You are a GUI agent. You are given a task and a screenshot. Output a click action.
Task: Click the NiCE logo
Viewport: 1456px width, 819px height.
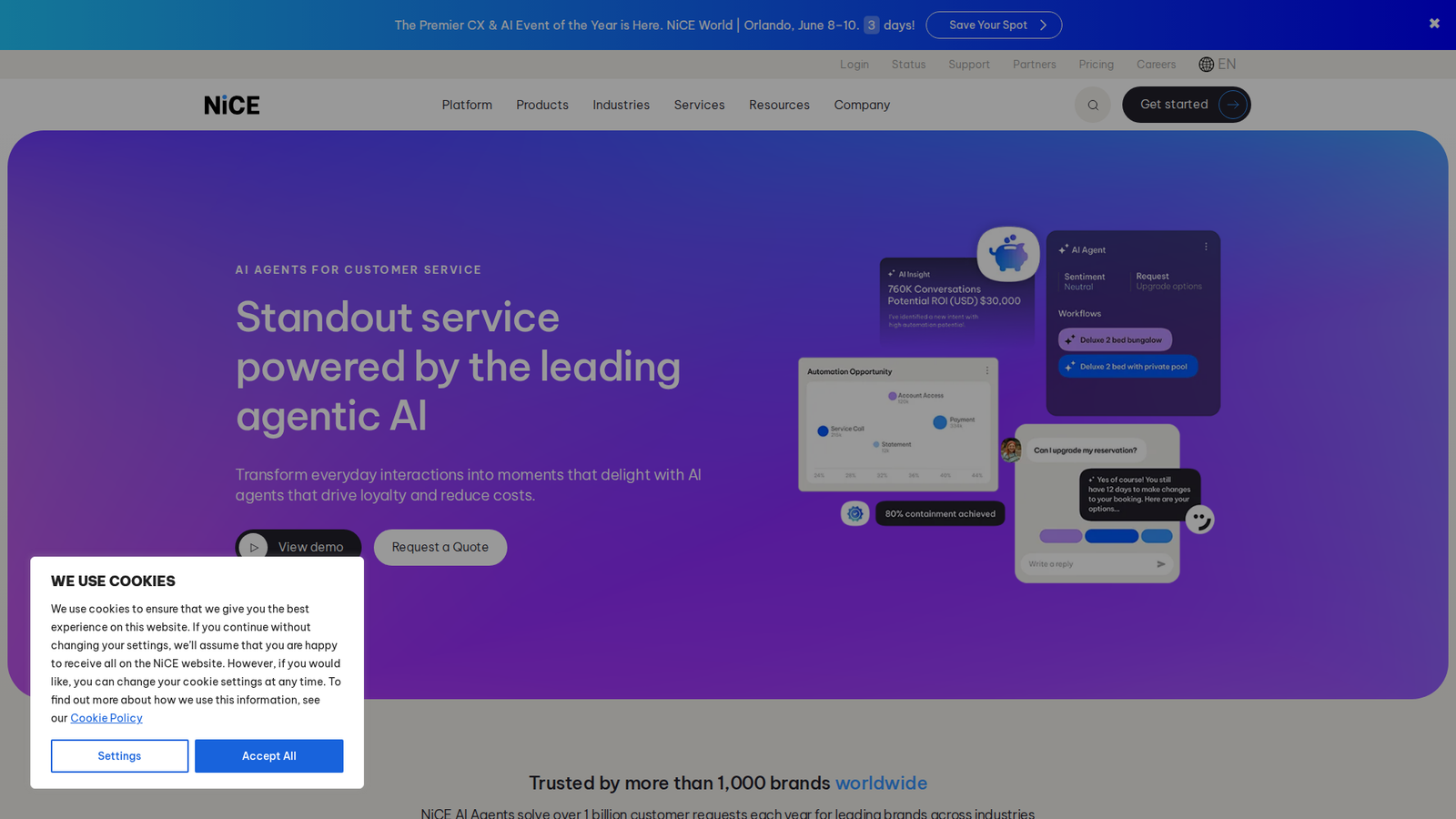(232, 105)
